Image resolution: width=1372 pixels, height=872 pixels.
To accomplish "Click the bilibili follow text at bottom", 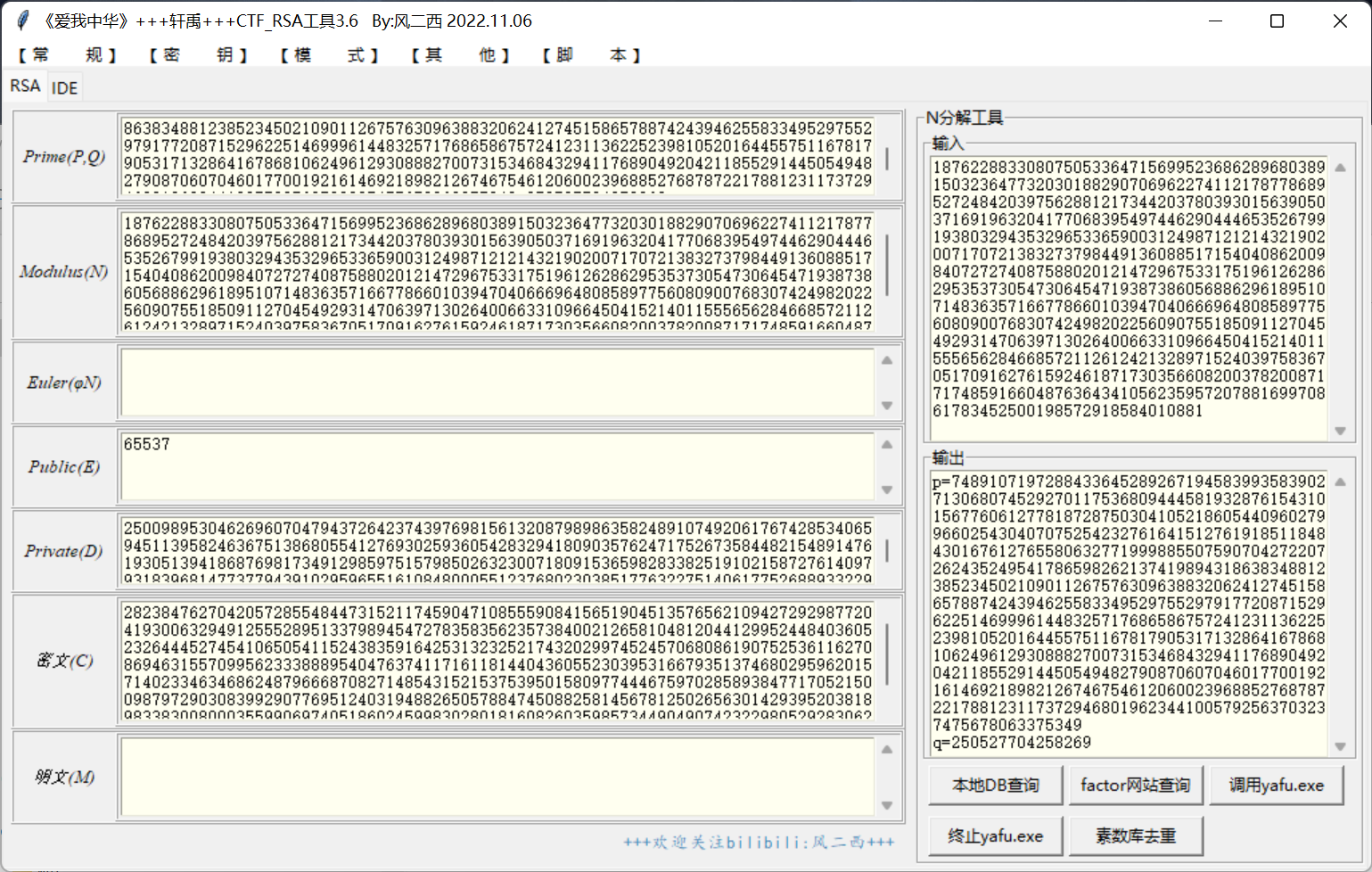I will (x=759, y=843).
